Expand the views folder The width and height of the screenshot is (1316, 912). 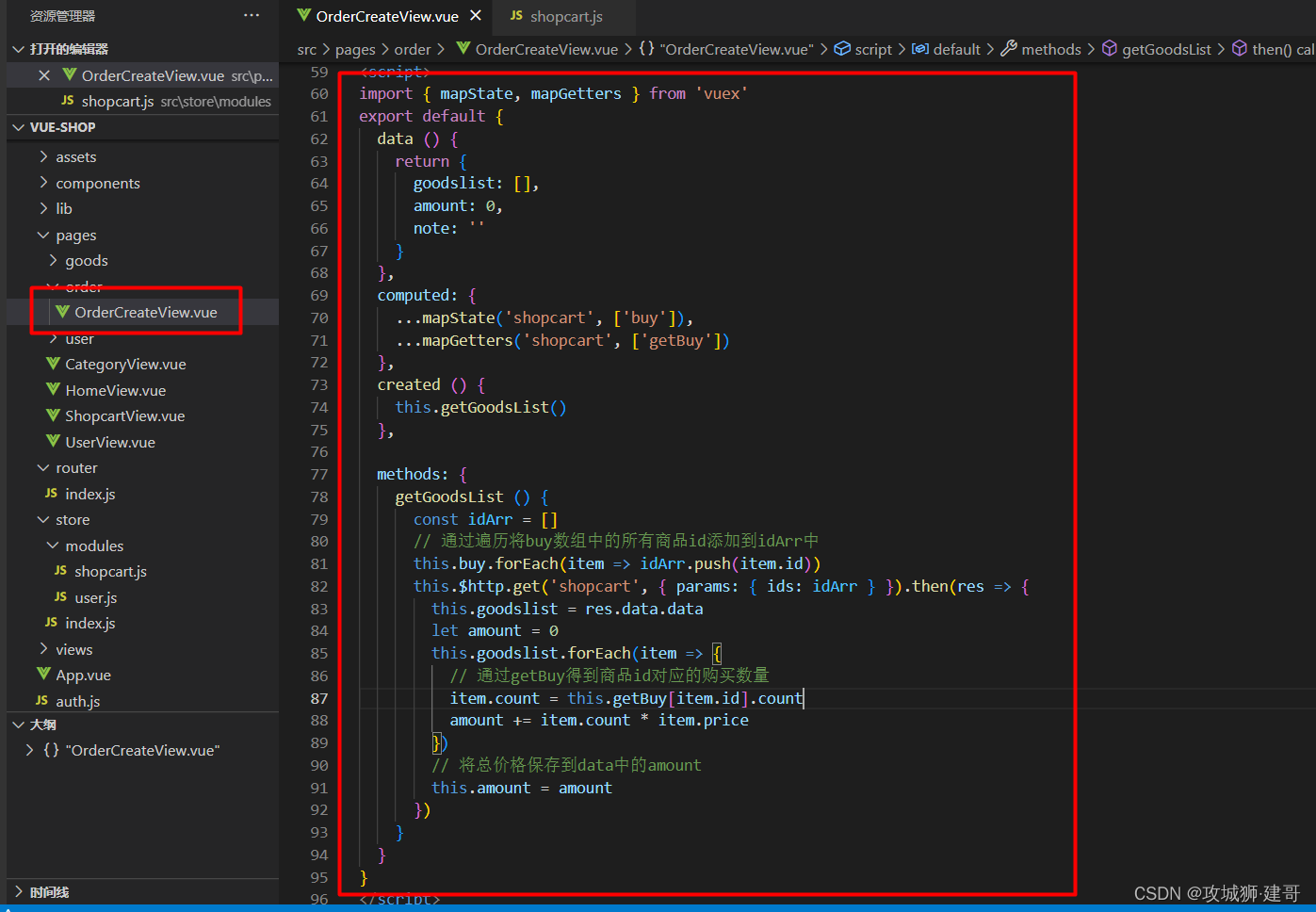pos(43,649)
